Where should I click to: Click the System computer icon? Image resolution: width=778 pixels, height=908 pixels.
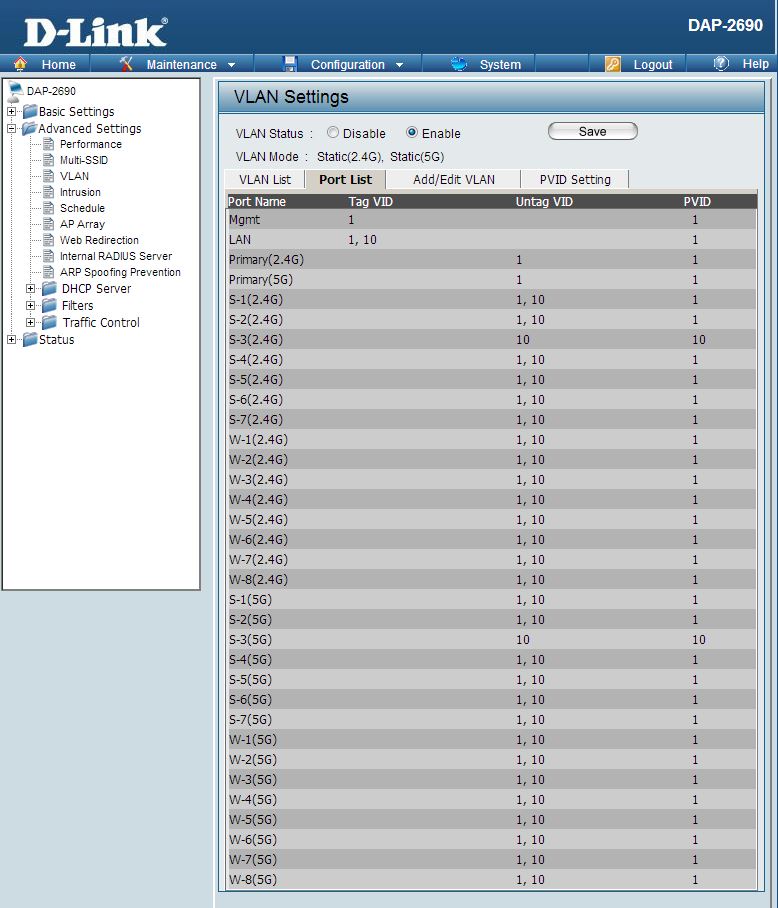(x=460, y=64)
